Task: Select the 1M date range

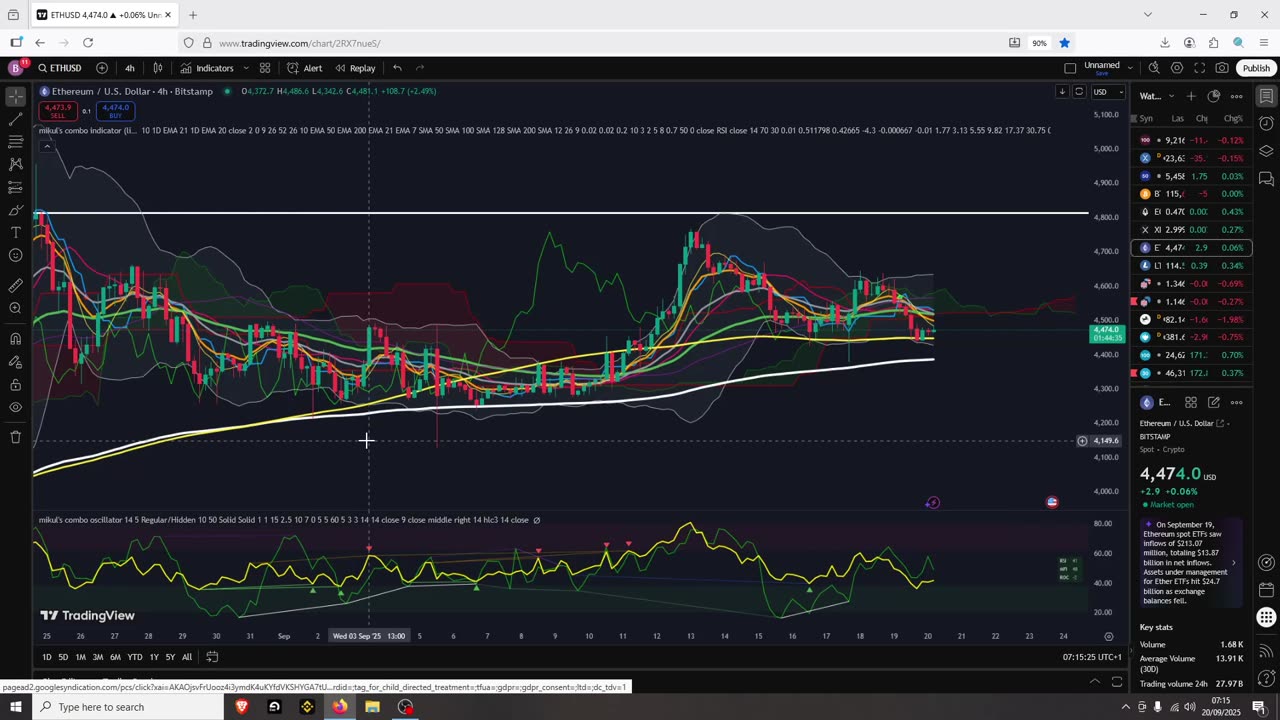Action: pos(80,657)
